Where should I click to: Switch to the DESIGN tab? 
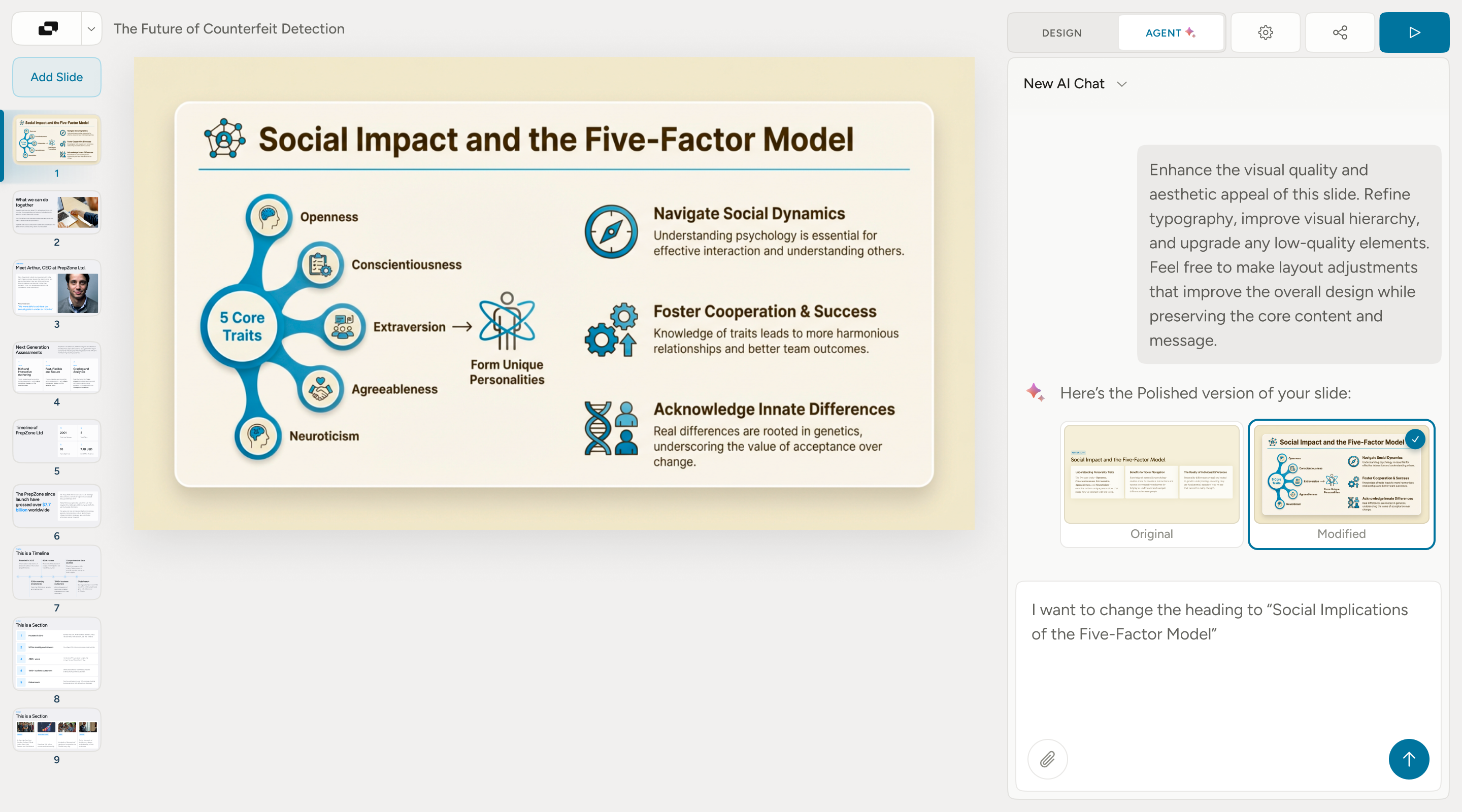1061,33
